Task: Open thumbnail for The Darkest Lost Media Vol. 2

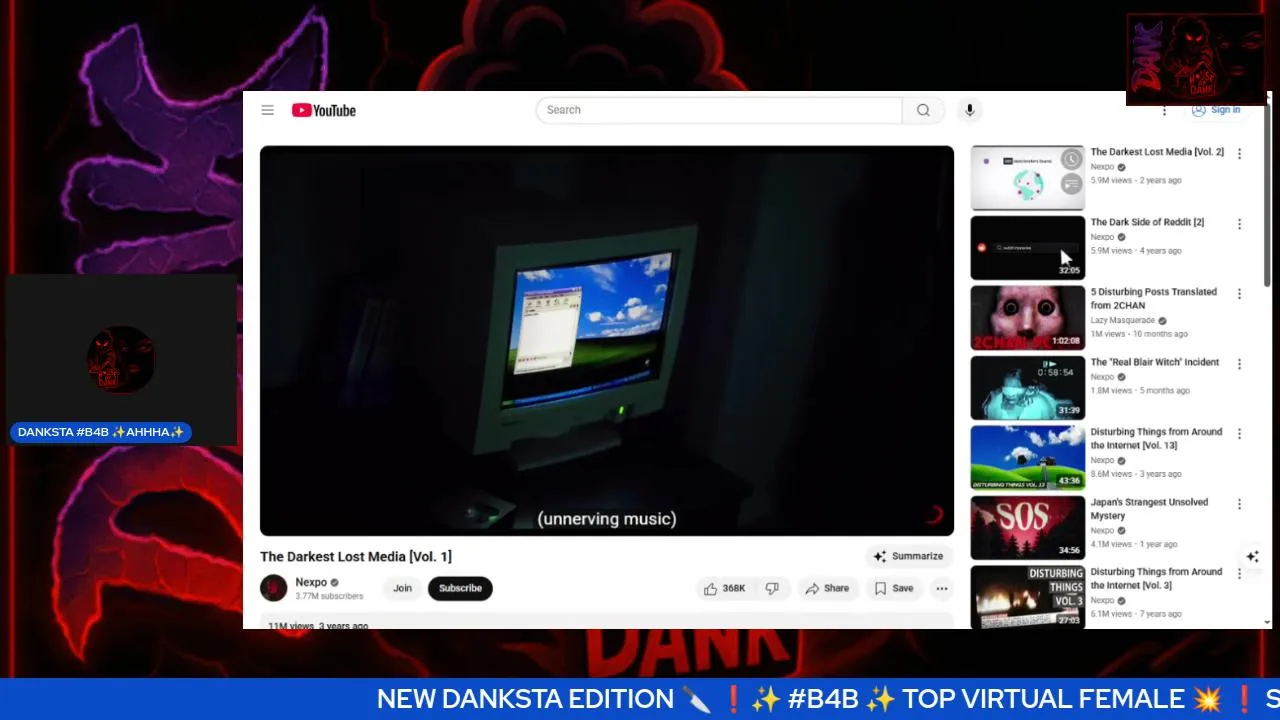Action: pyautogui.click(x=1027, y=177)
